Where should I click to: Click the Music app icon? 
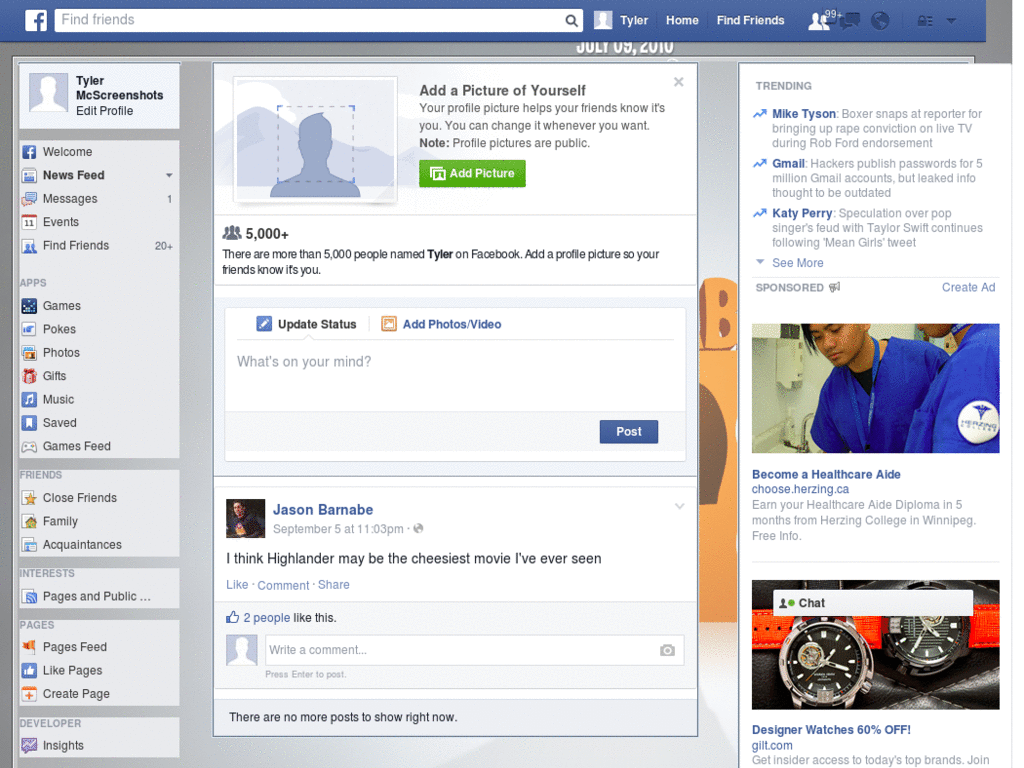29,400
